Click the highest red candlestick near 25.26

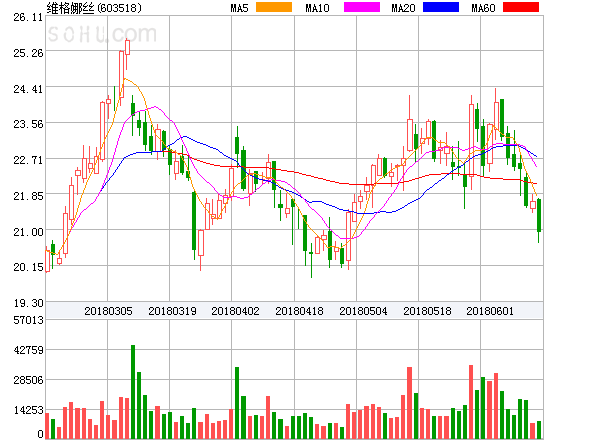pyautogui.click(x=127, y=47)
